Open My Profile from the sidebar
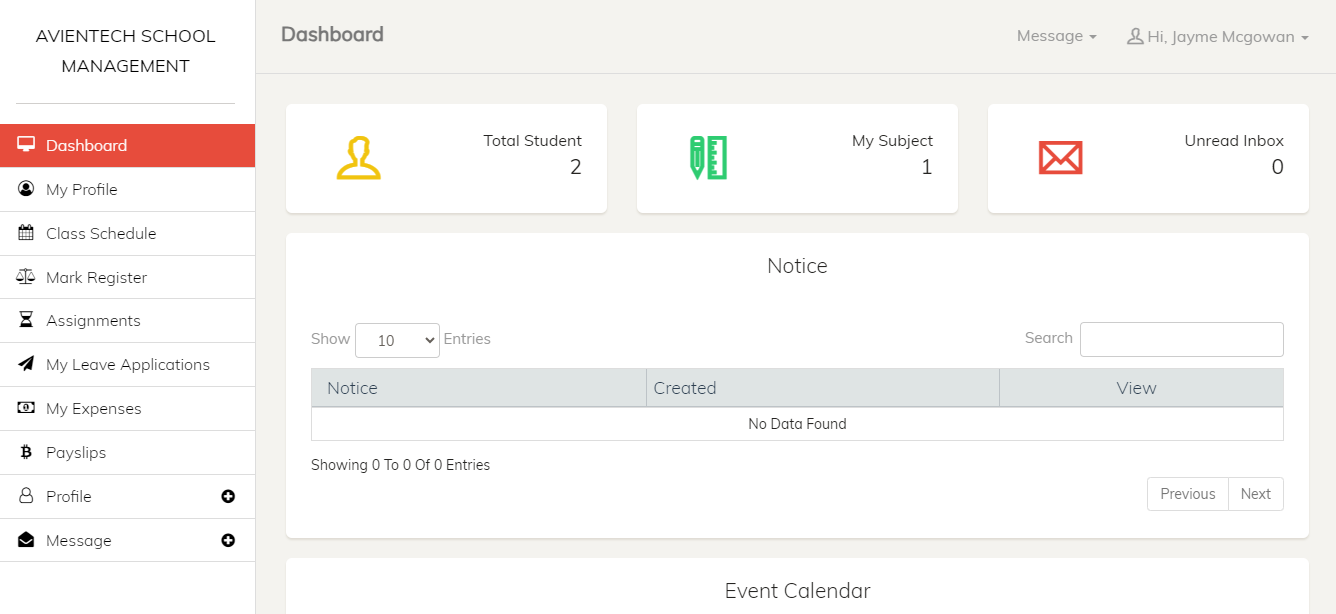The height and width of the screenshot is (614, 1336). (82, 189)
